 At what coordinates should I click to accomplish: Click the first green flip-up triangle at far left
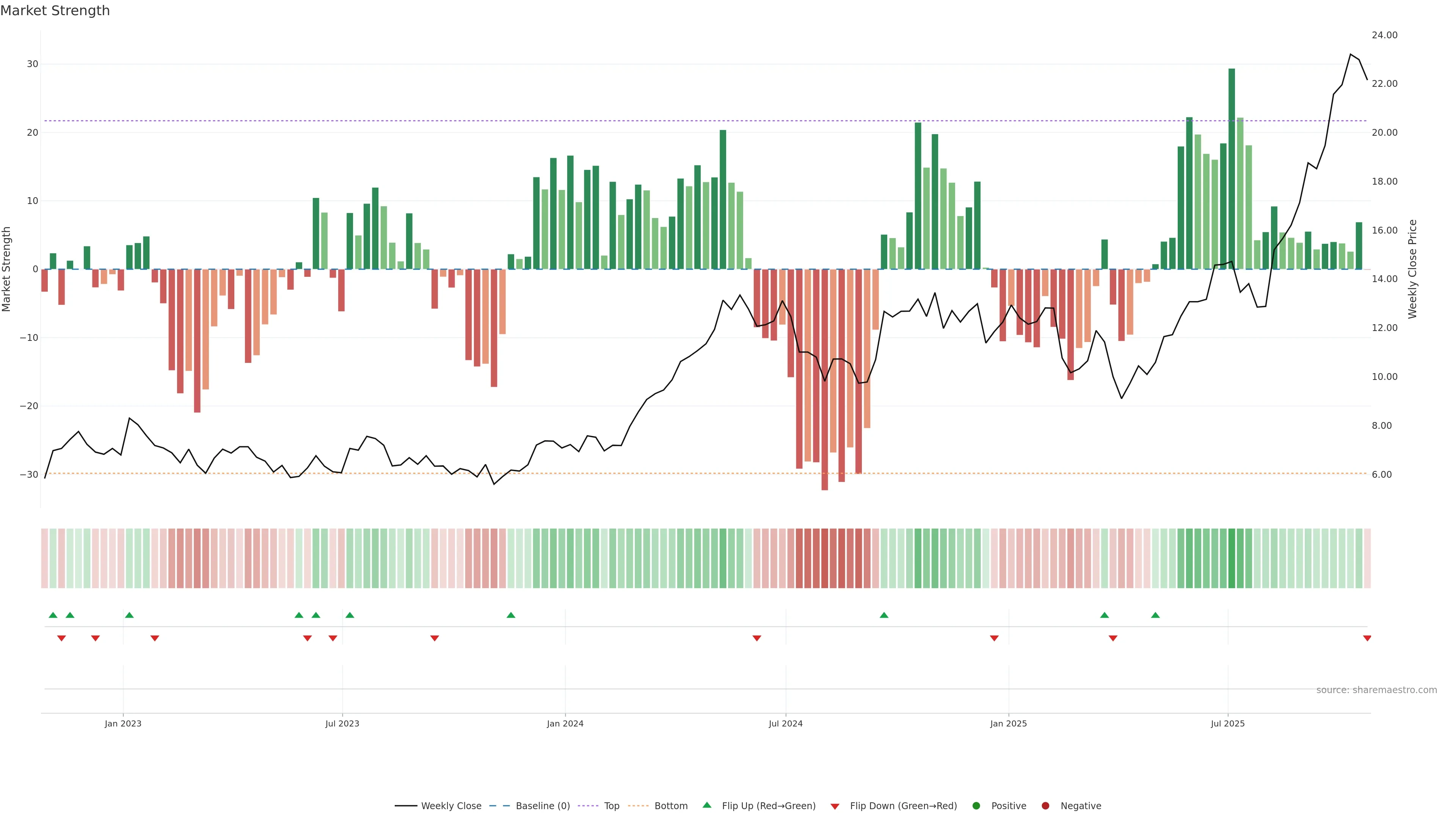click(53, 615)
